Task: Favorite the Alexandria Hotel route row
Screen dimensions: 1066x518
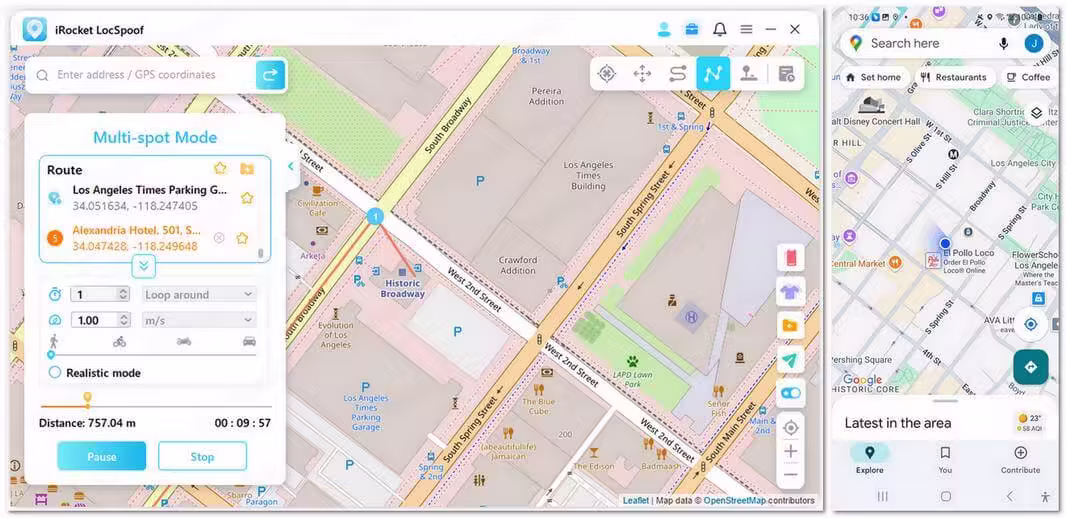Action: (x=242, y=238)
